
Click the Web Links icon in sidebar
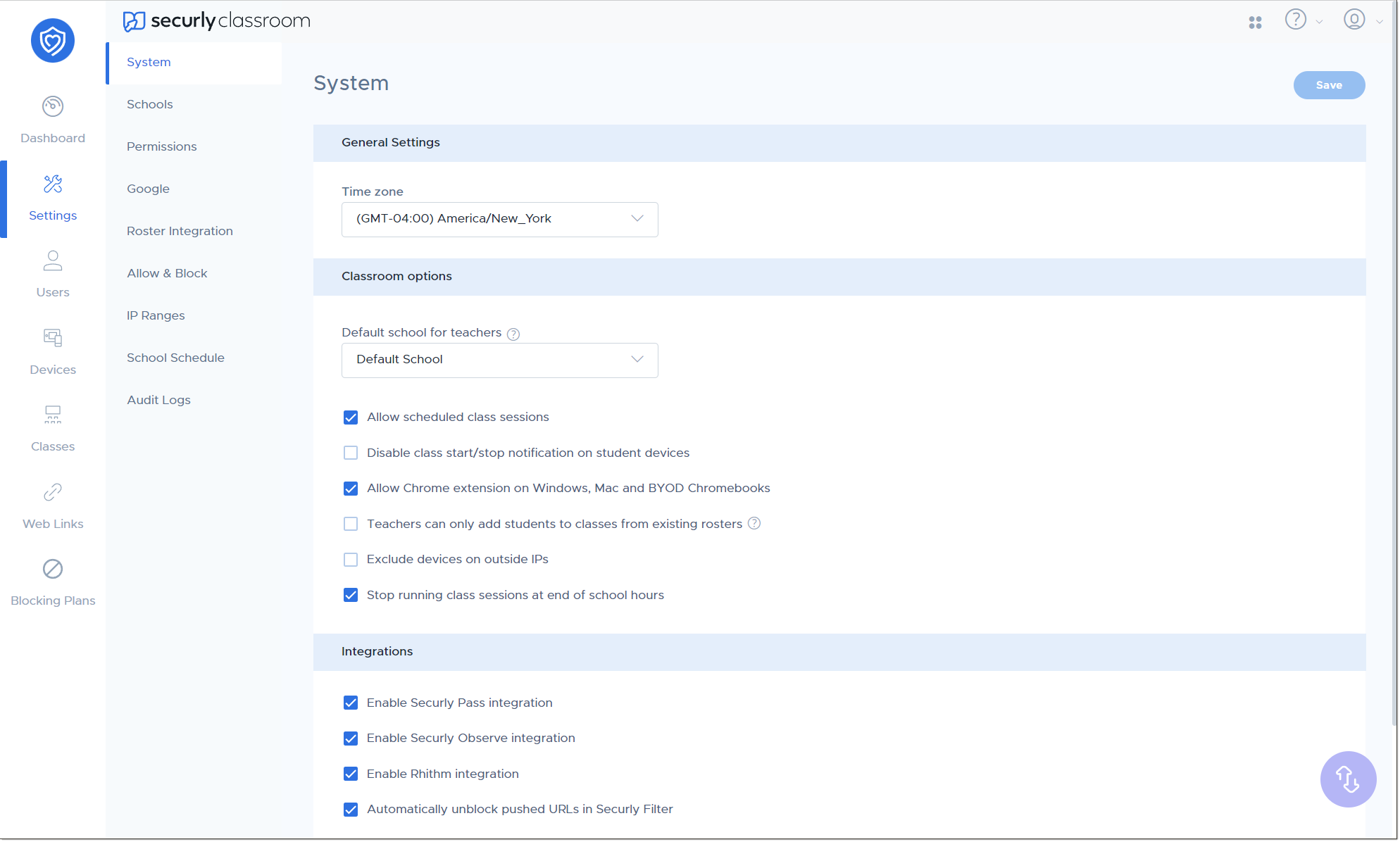[x=53, y=492]
